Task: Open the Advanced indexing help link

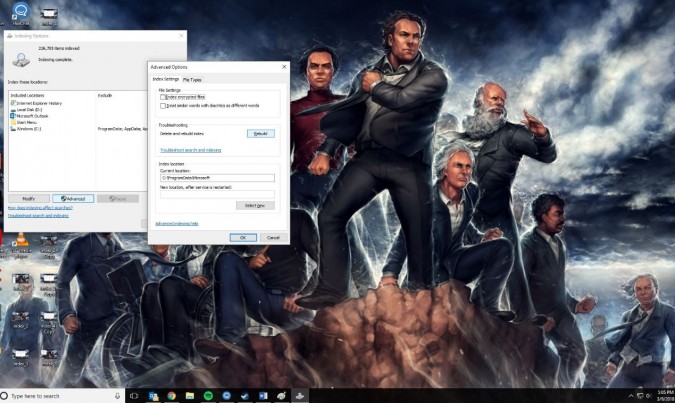Action: (177, 224)
